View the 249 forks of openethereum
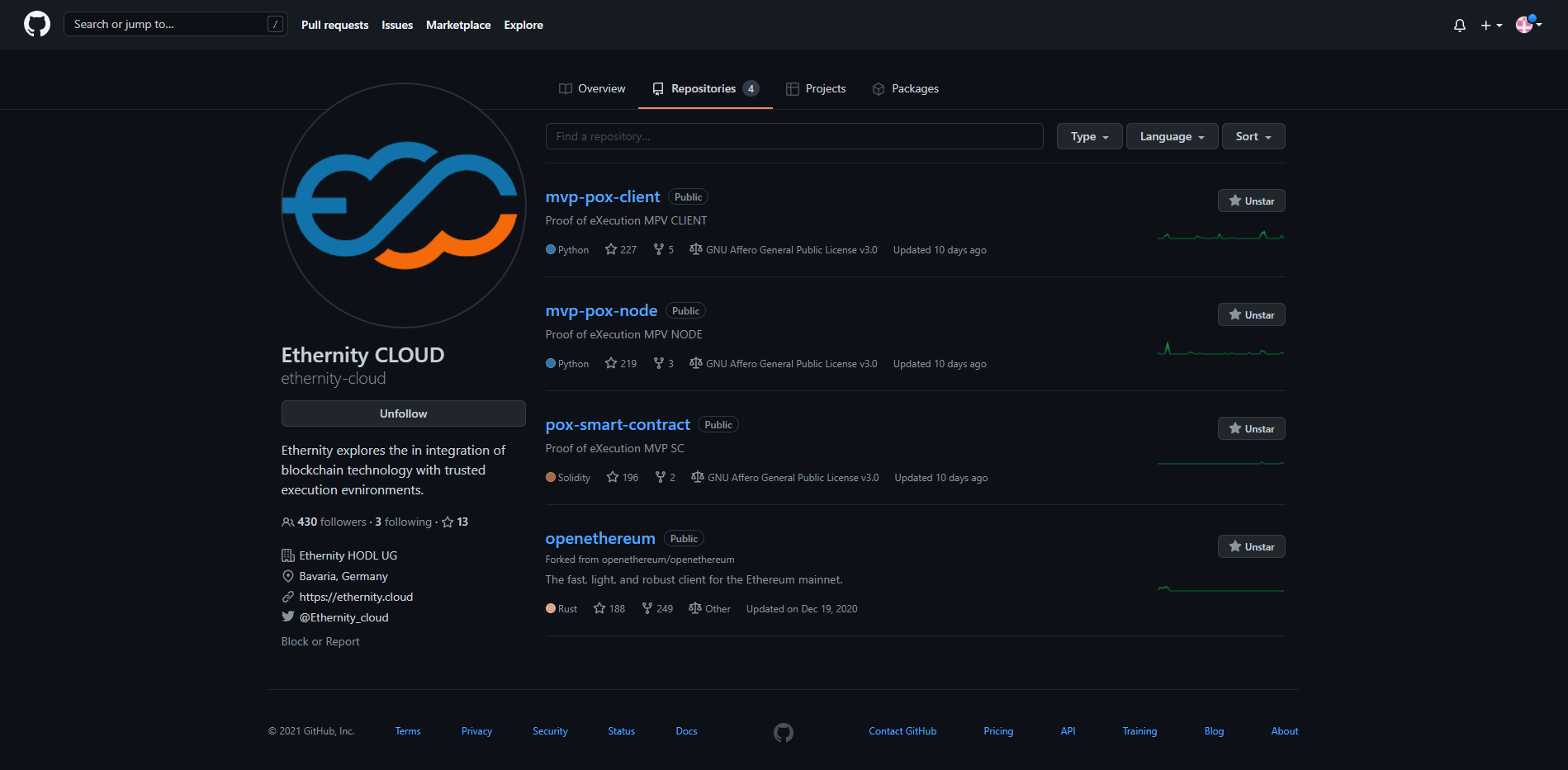 coord(657,608)
